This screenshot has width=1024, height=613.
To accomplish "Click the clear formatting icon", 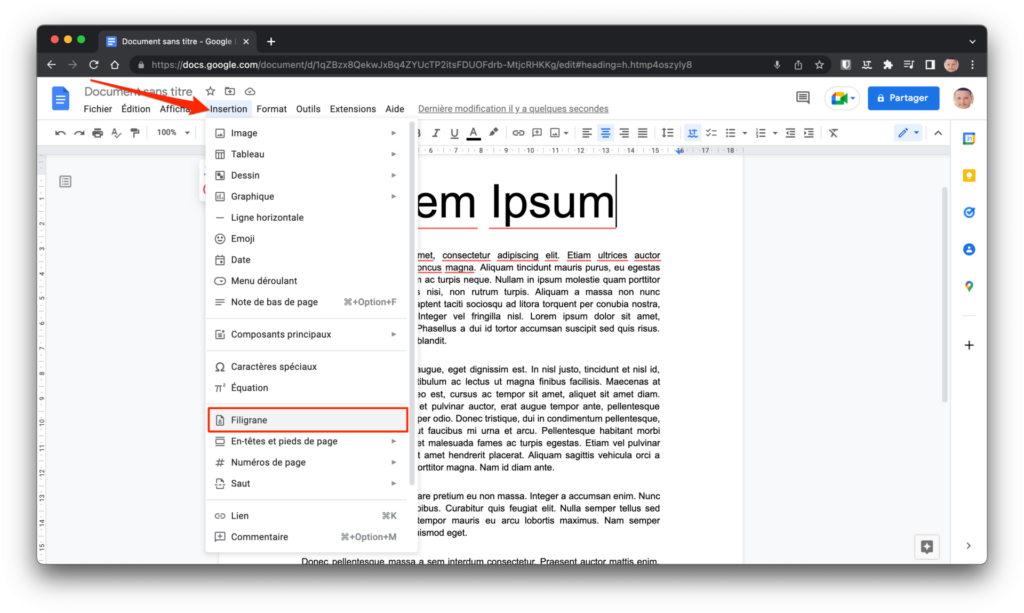I will 833,133.
